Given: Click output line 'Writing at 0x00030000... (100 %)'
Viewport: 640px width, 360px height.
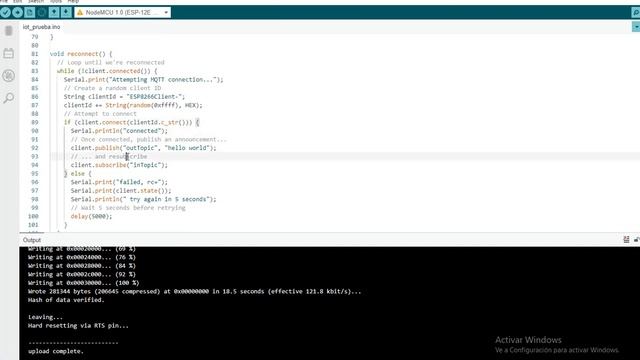Looking at the screenshot, I should (83, 283).
